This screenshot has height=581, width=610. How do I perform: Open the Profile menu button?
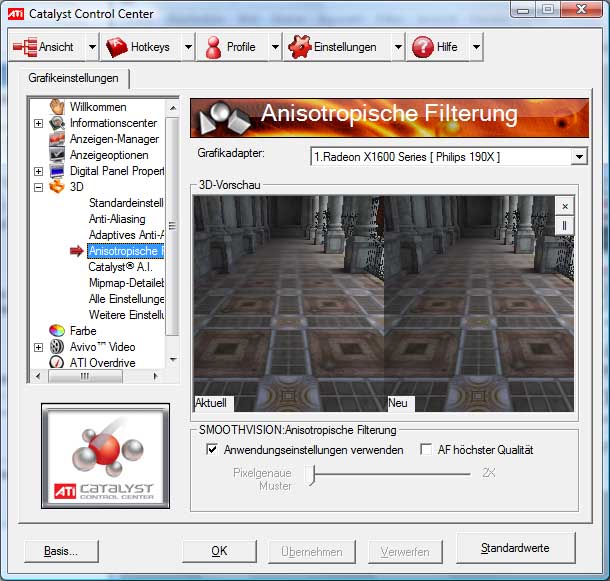pos(233,47)
